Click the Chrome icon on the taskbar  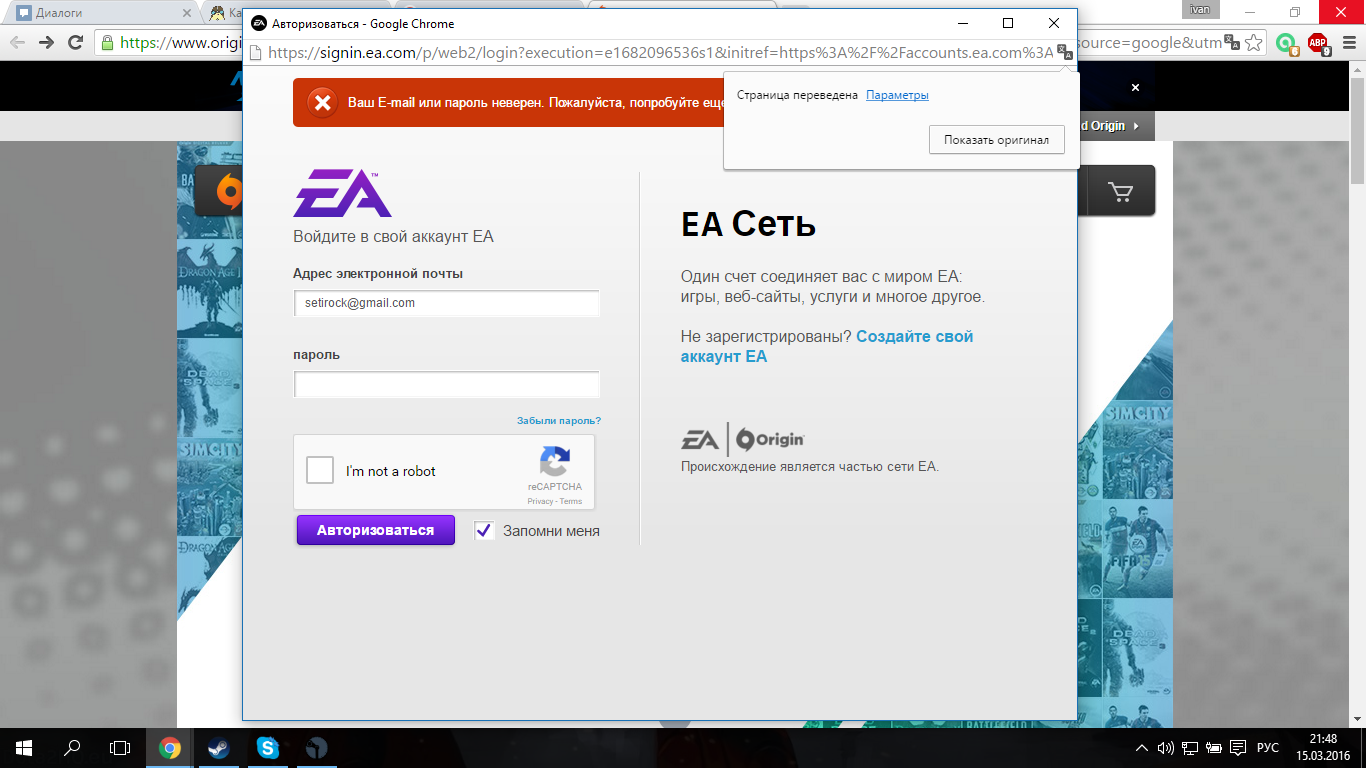[x=169, y=747]
